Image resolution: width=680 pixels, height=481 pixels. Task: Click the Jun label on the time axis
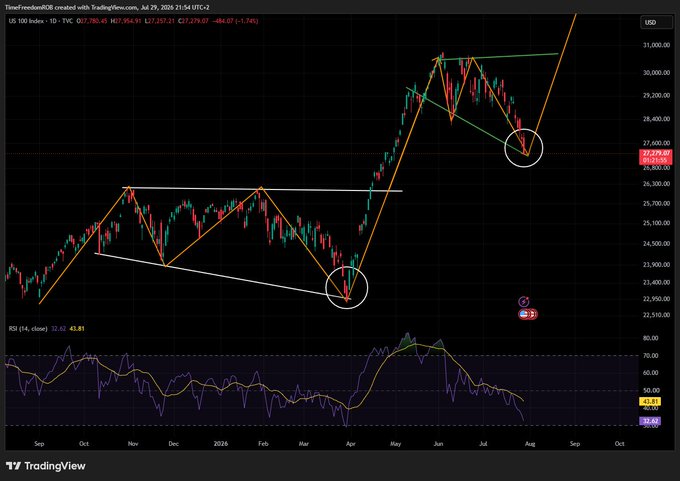pyautogui.click(x=438, y=444)
